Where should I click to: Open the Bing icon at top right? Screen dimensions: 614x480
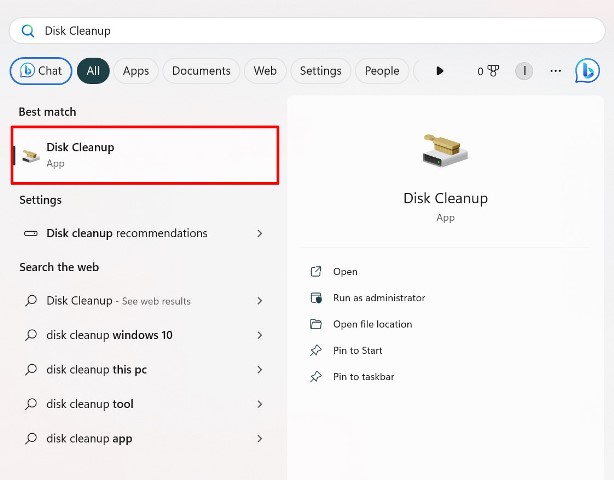tap(587, 71)
